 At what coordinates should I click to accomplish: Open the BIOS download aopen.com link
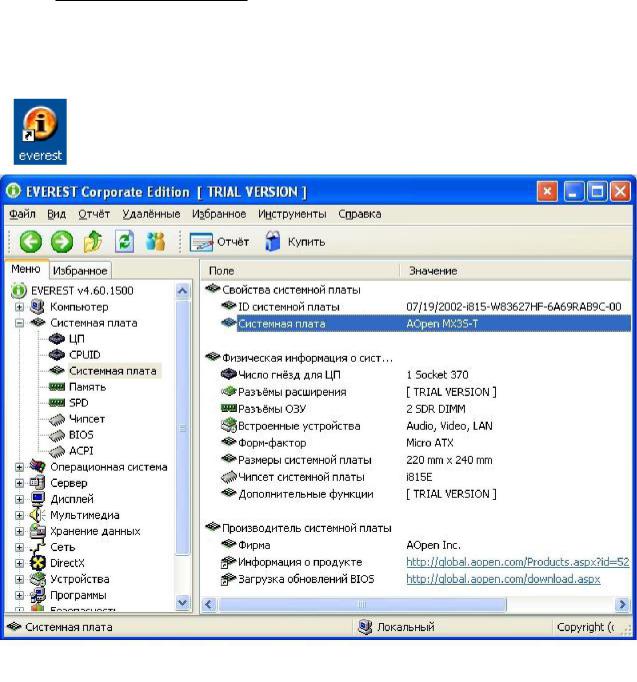pos(503,579)
